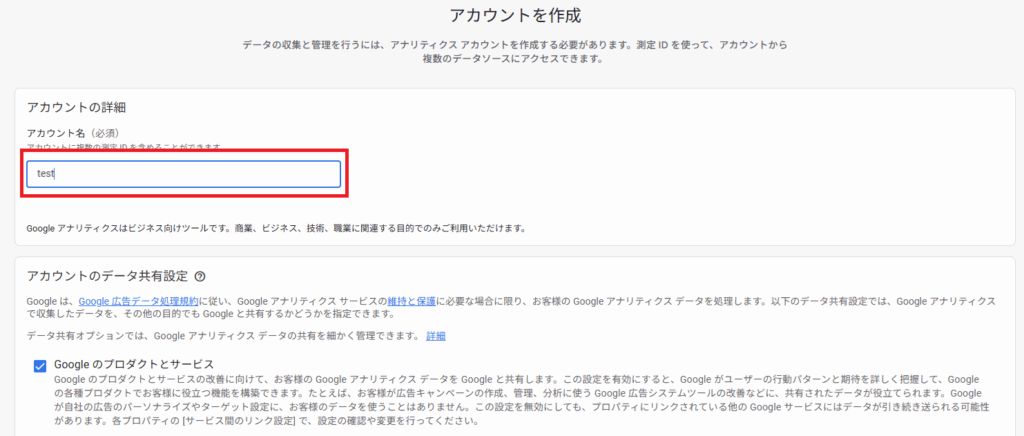This screenshot has height=436, width=1024.
Task: Click the データ共有オプションでは sentence text
Action: pos(222,336)
